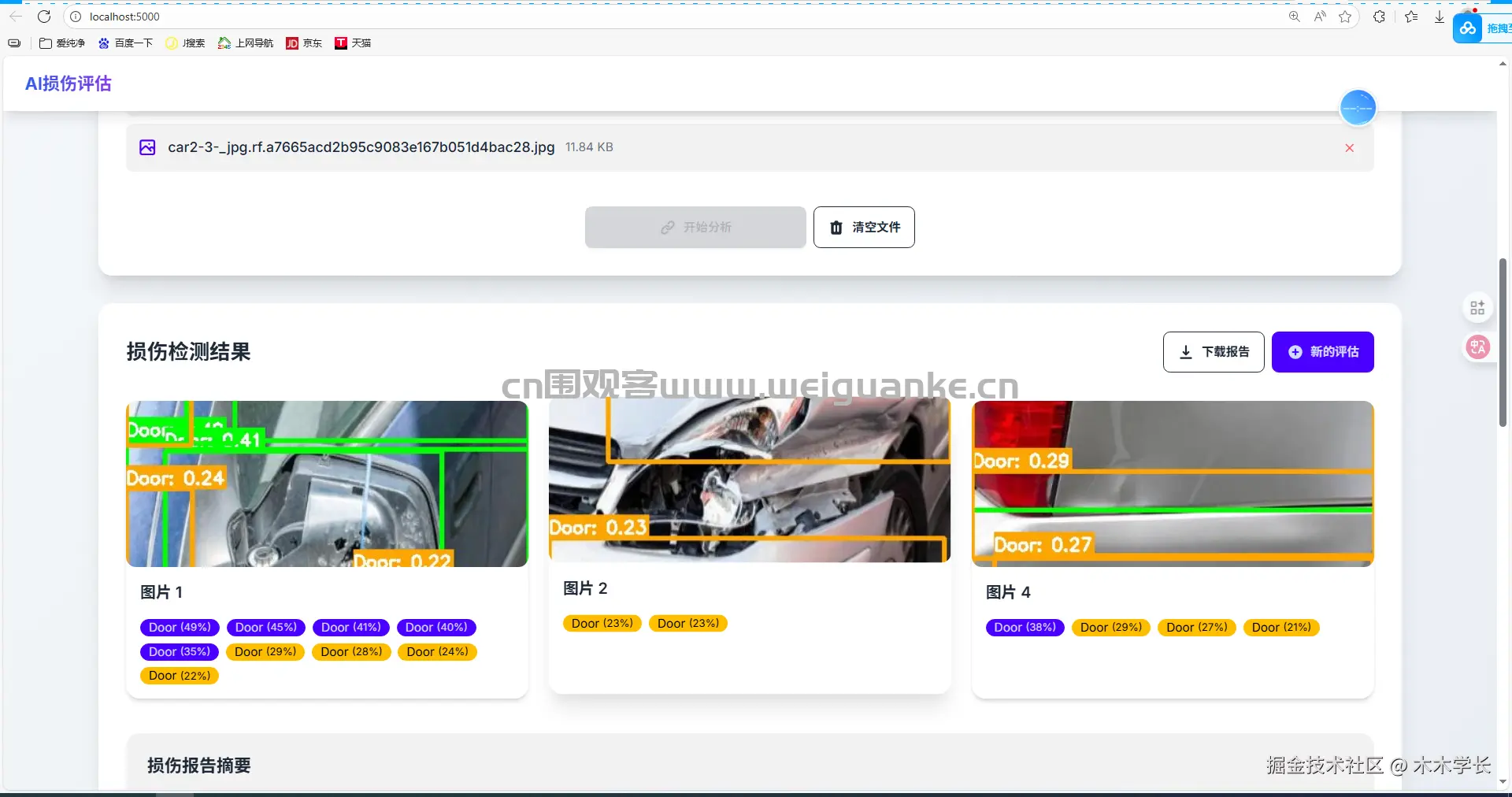Open the 图片 4 detection thumbnail
1512x797 pixels.
(x=1173, y=484)
